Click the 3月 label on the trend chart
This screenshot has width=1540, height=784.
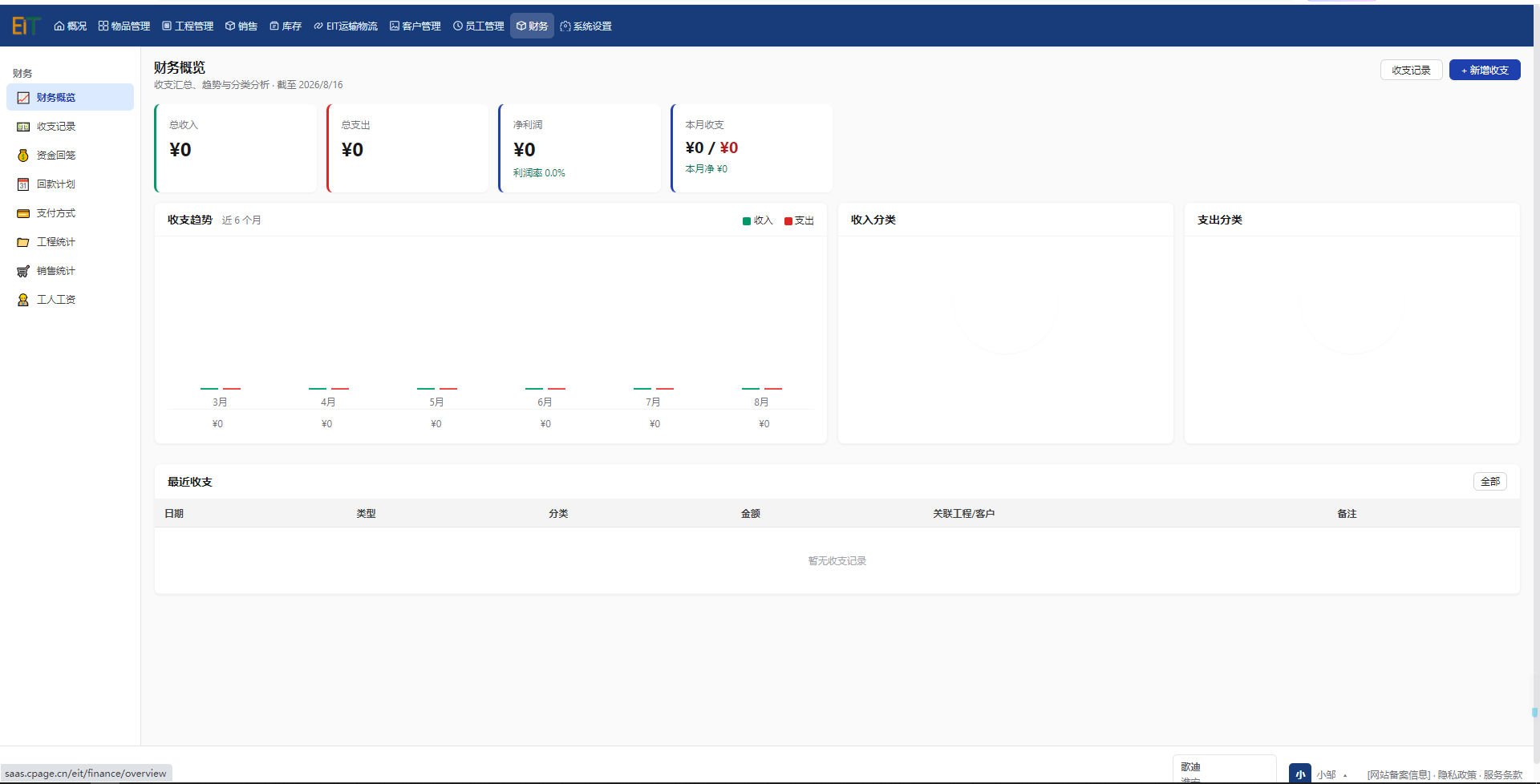[220, 402]
